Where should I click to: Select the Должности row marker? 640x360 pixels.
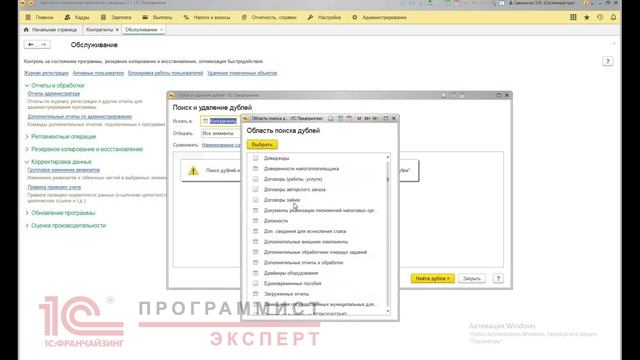coord(256,221)
